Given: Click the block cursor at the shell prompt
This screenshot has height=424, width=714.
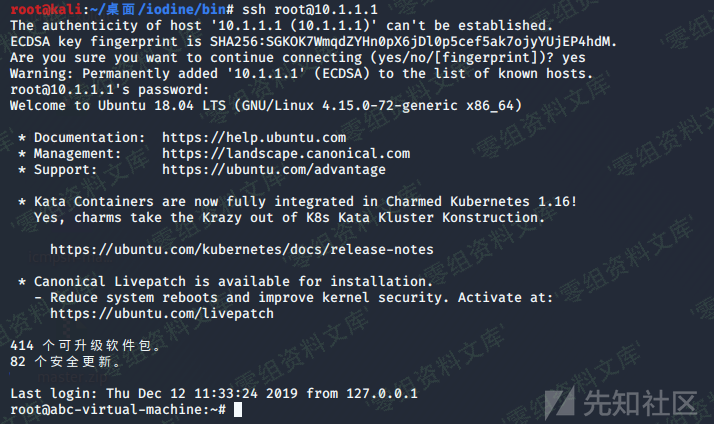Looking at the screenshot, I should 237,410.
